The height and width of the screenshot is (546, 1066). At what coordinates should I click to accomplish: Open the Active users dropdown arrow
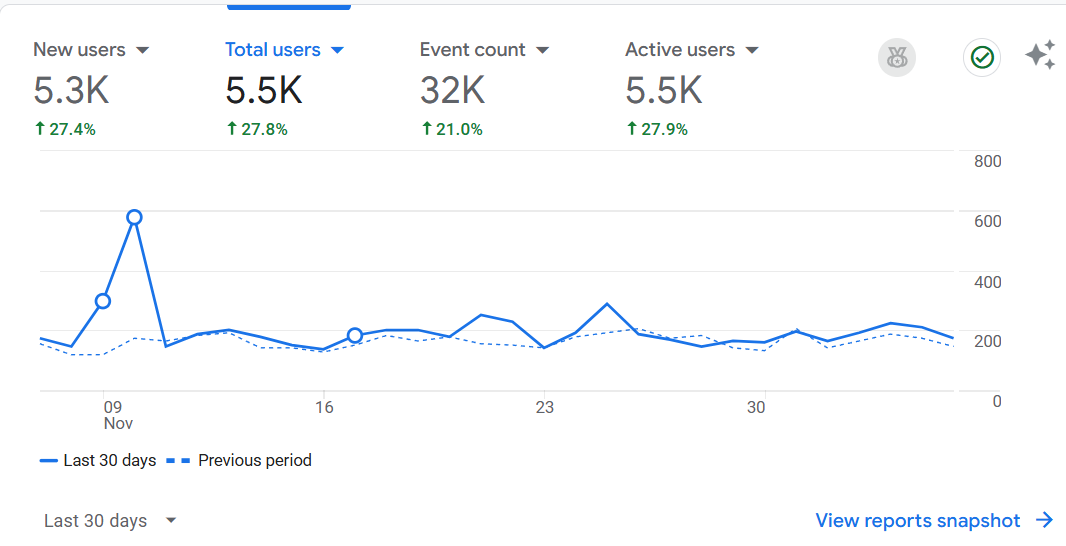751,50
